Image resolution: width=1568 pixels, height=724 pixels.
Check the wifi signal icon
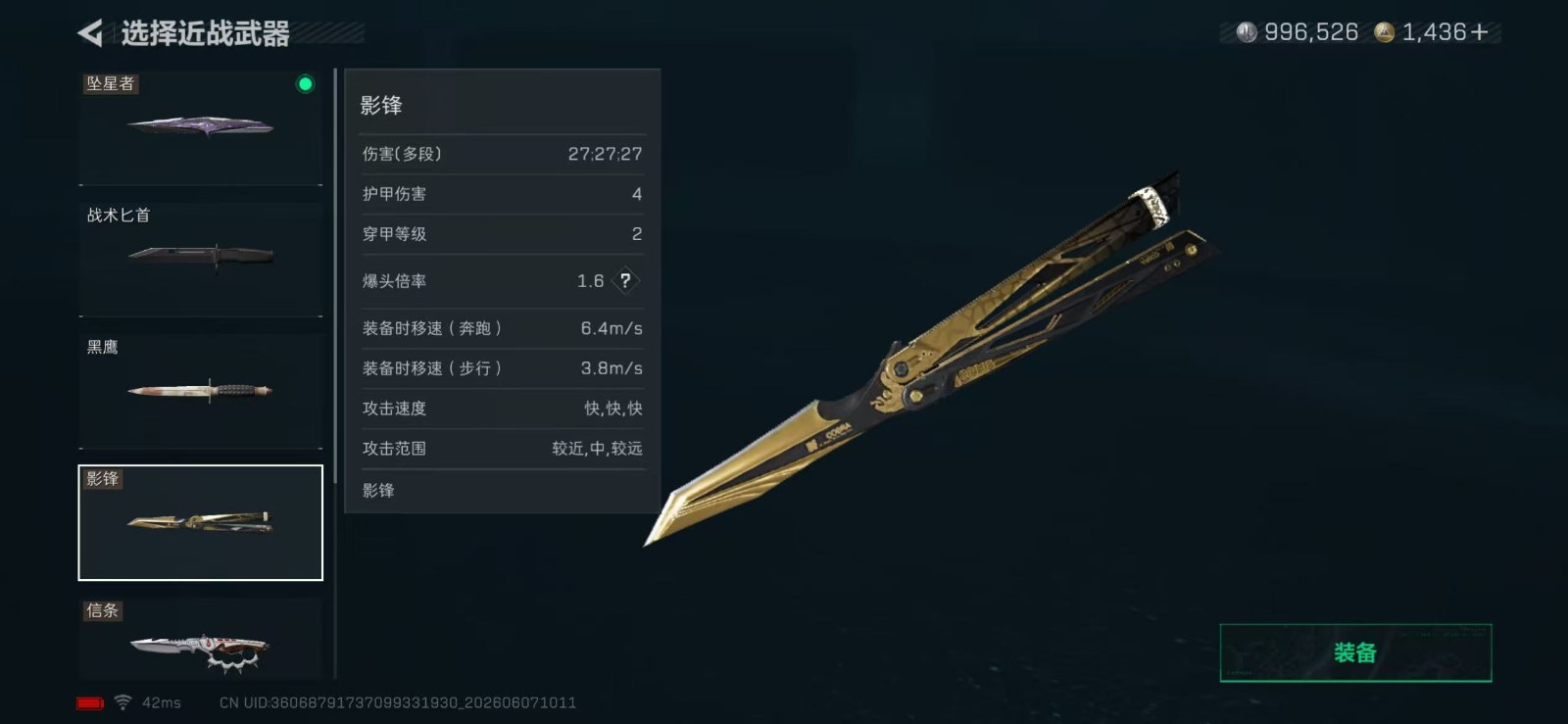122,702
